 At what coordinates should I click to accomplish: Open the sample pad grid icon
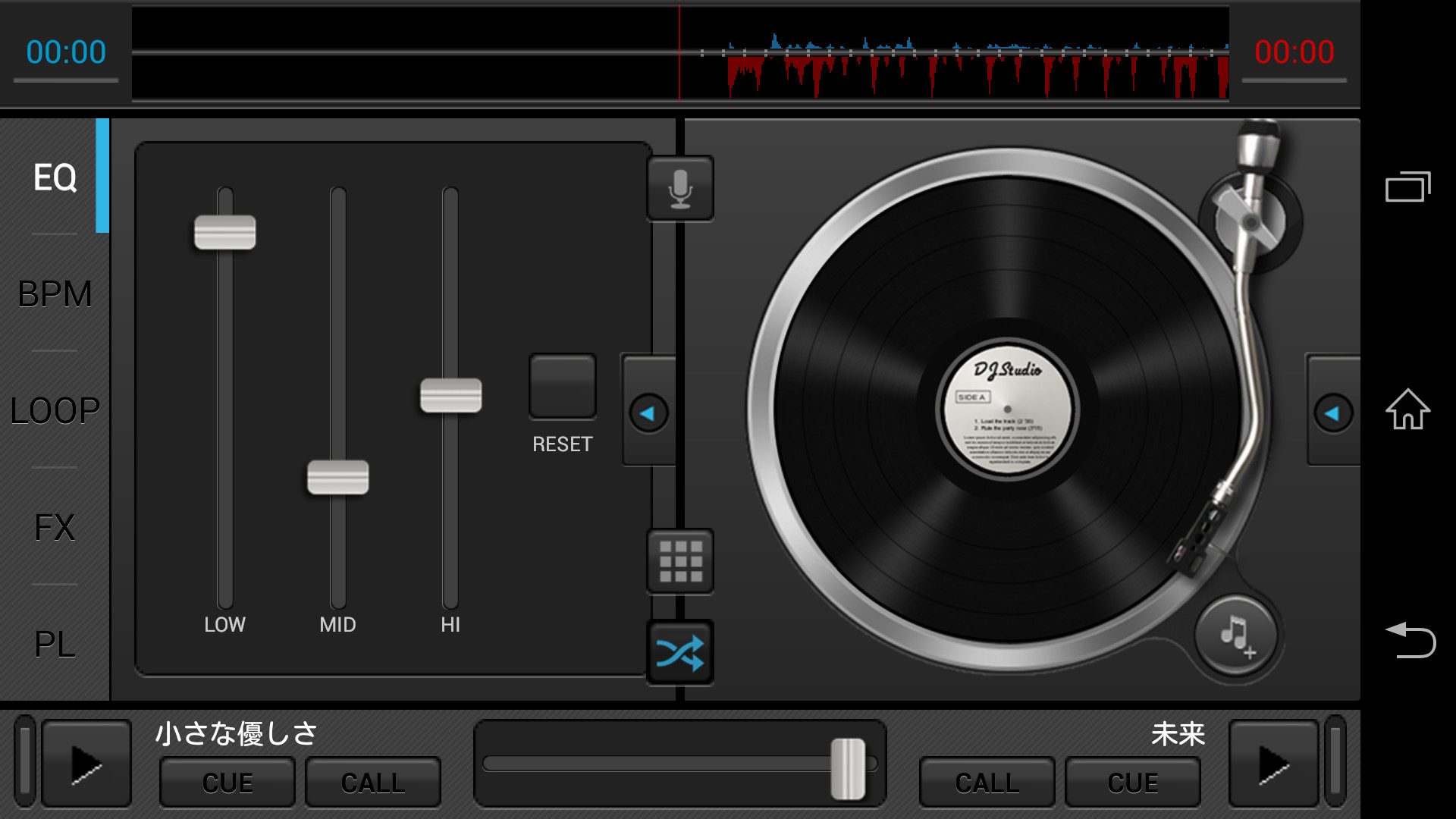tap(680, 561)
